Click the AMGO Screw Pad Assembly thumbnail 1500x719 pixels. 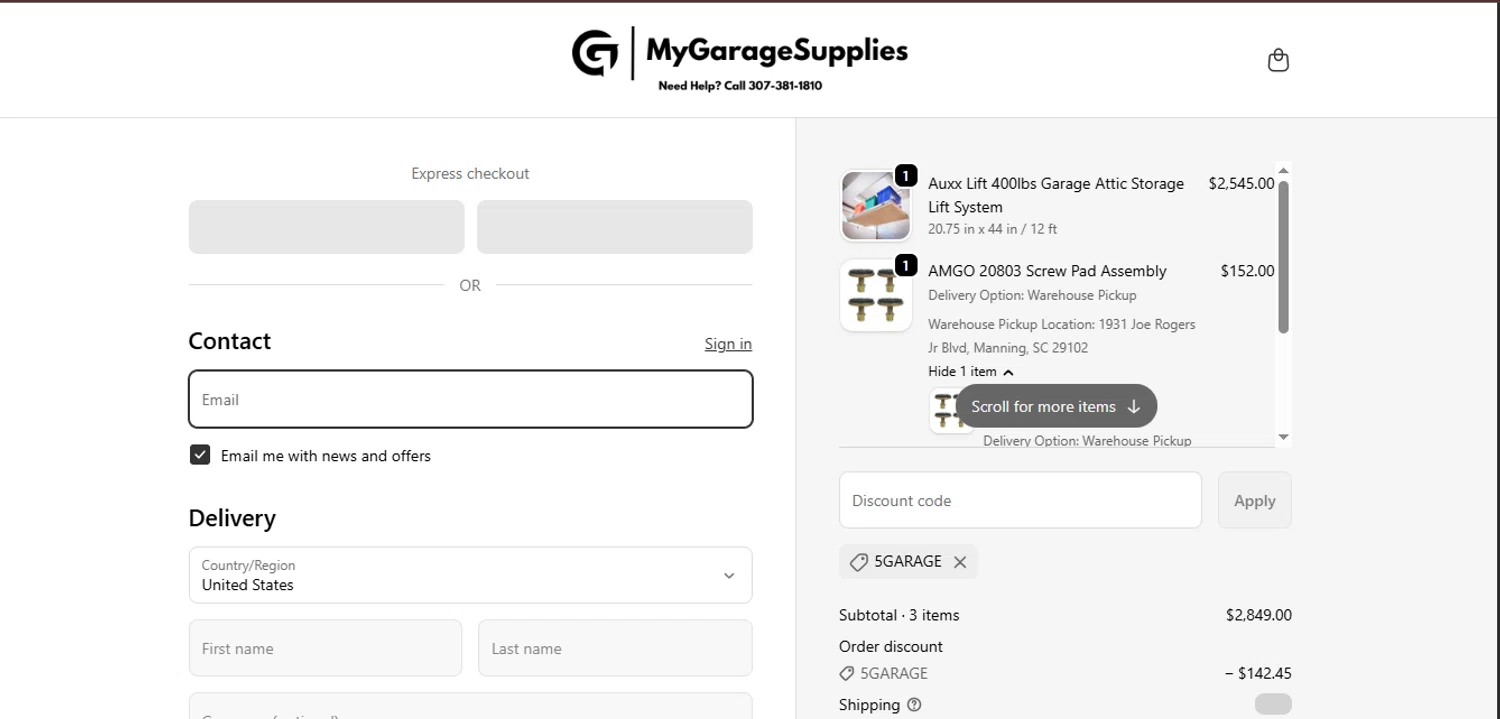[x=876, y=295]
